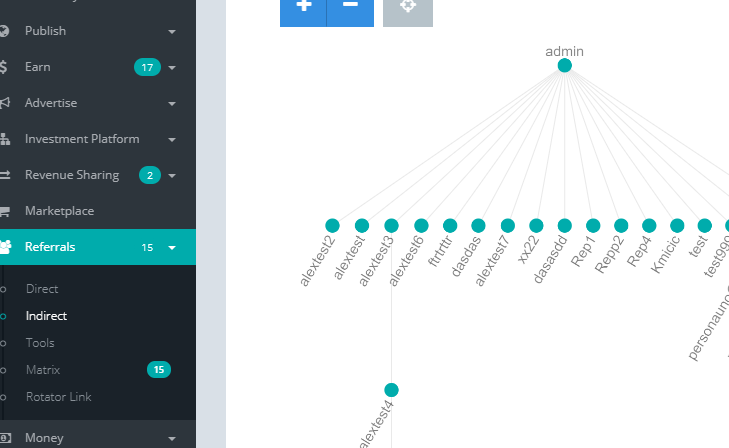
Task: Expand the Earn menu arrow
Action: tap(172, 67)
